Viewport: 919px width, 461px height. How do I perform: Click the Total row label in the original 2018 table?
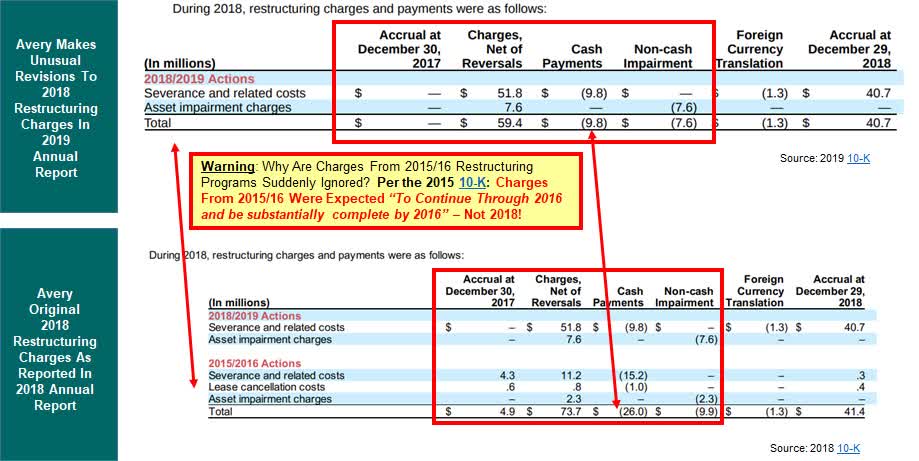coord(220,412)
